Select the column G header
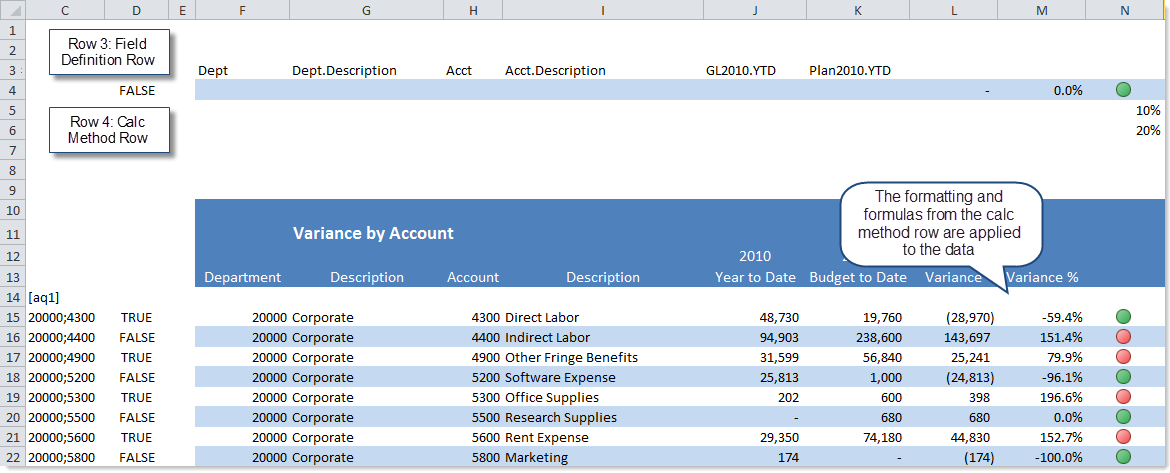 click(x=366, y=10)
